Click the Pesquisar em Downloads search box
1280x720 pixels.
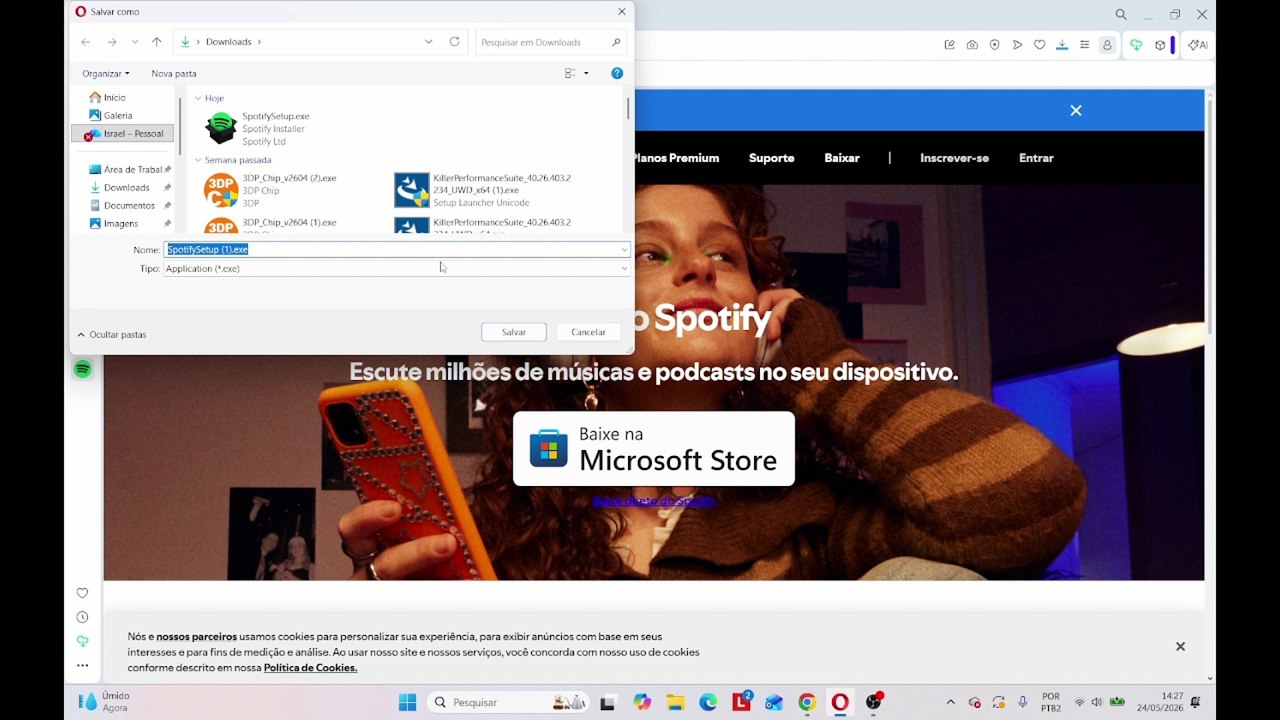pyautogui.click(x=550, y=42)
